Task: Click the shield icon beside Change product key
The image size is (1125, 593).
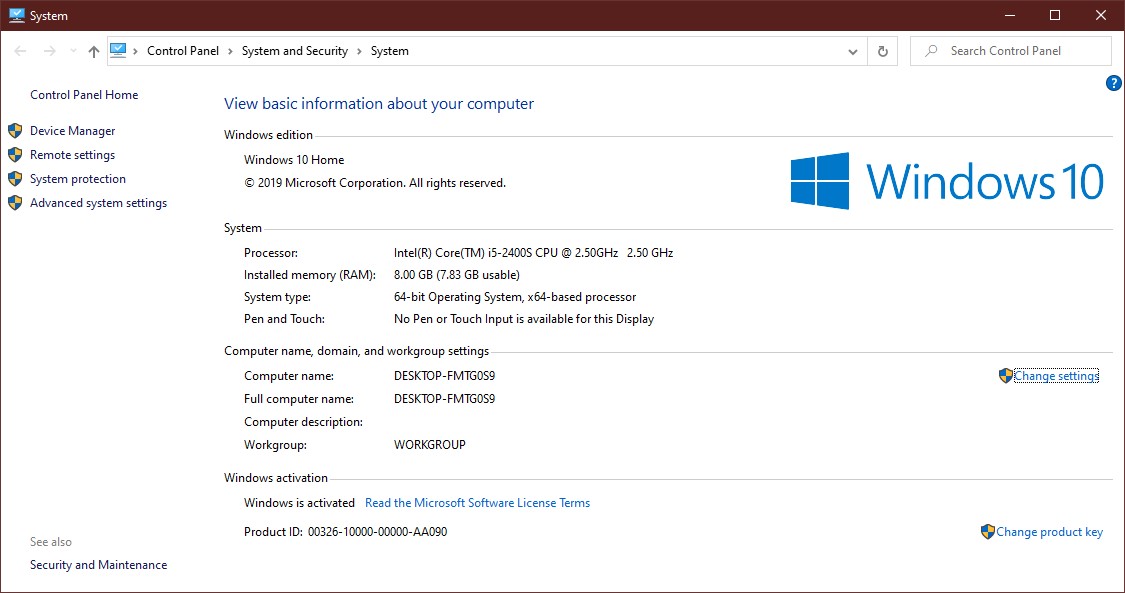Action: click(987, 532)
